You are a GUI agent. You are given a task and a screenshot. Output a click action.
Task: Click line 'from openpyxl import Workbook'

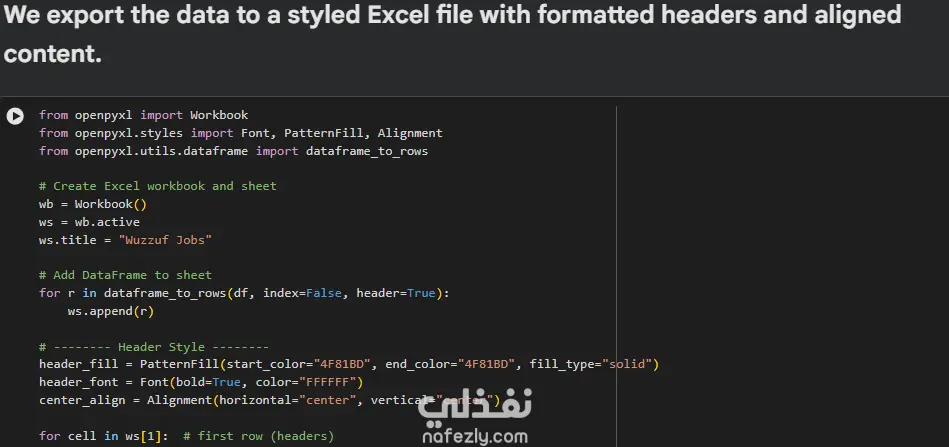click(x=143, y=115)
